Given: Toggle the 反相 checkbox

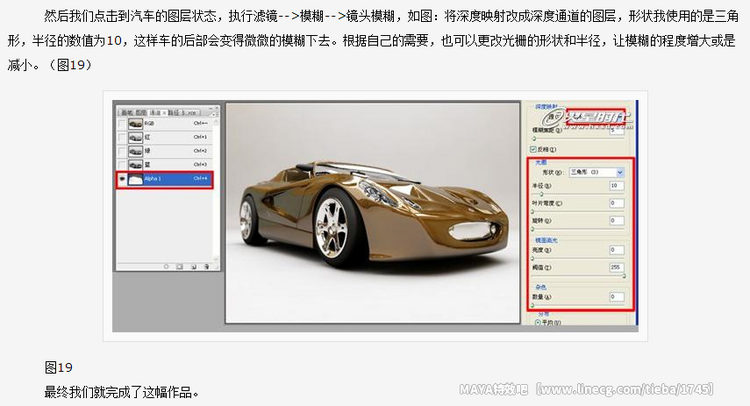Looking at the screenshot, I should coord(533,150).
